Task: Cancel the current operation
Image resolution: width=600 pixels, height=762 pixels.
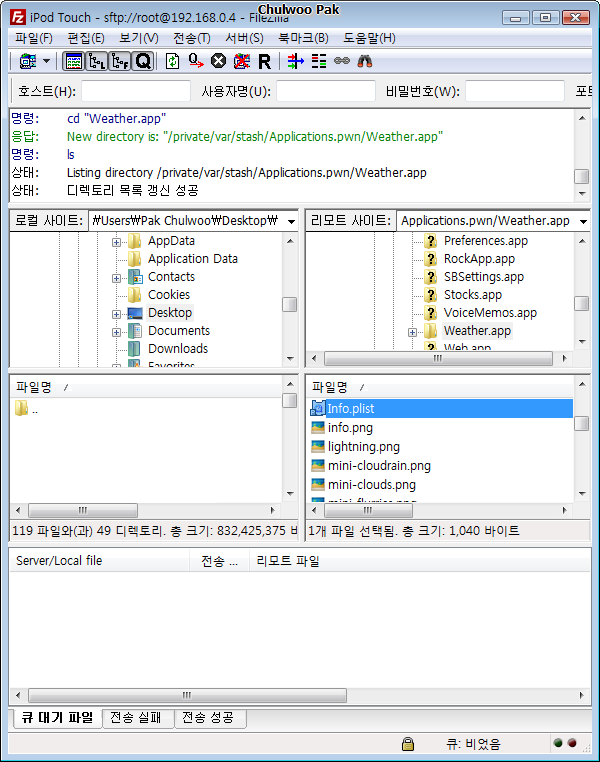Action: 219,61
